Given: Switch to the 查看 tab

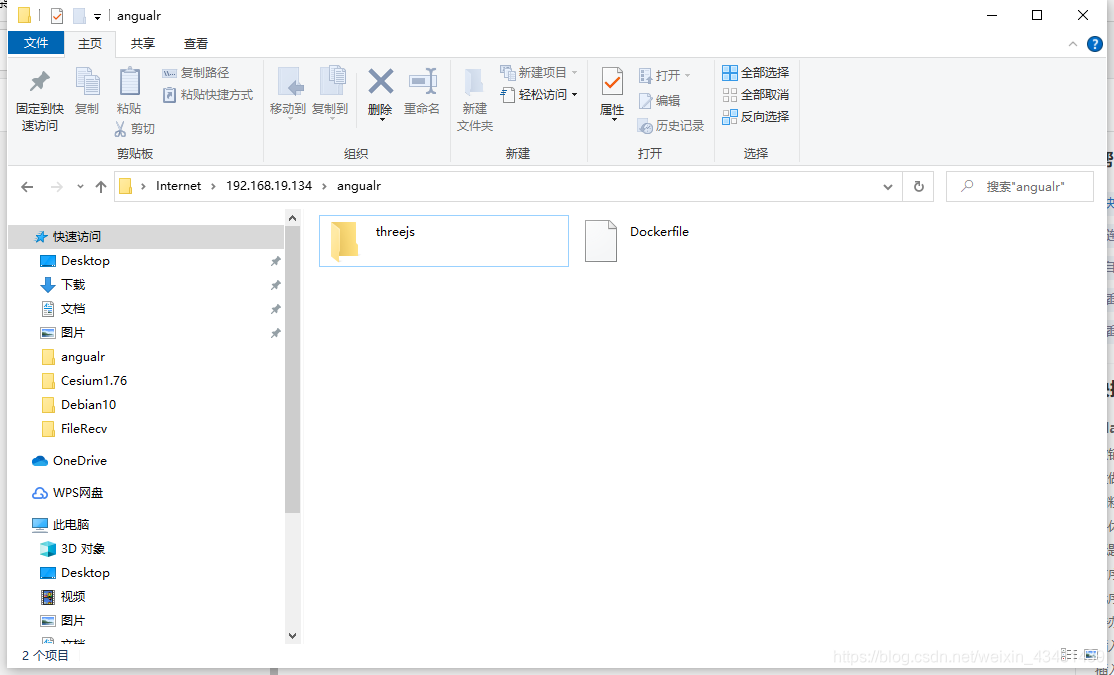Looking at the screenshot, I should 196,43.
